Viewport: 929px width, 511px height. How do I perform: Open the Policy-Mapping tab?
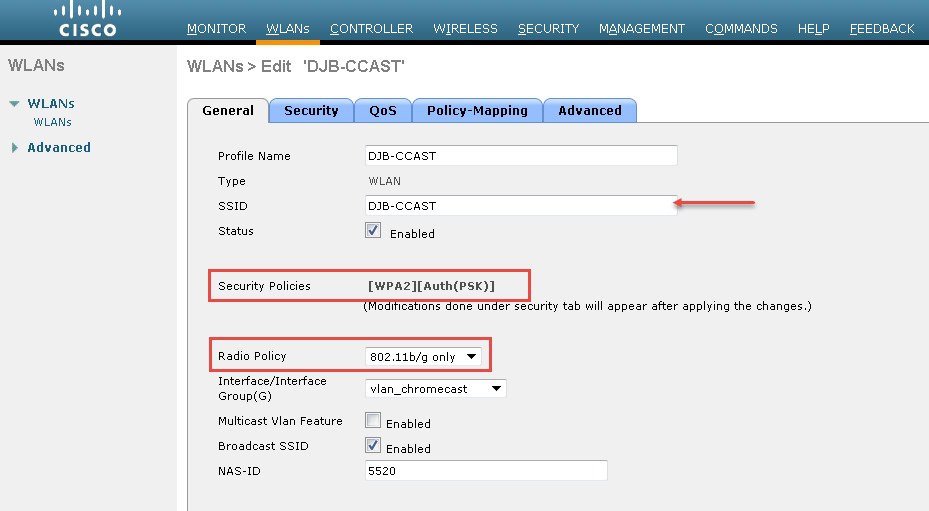[x=477, y=111]
